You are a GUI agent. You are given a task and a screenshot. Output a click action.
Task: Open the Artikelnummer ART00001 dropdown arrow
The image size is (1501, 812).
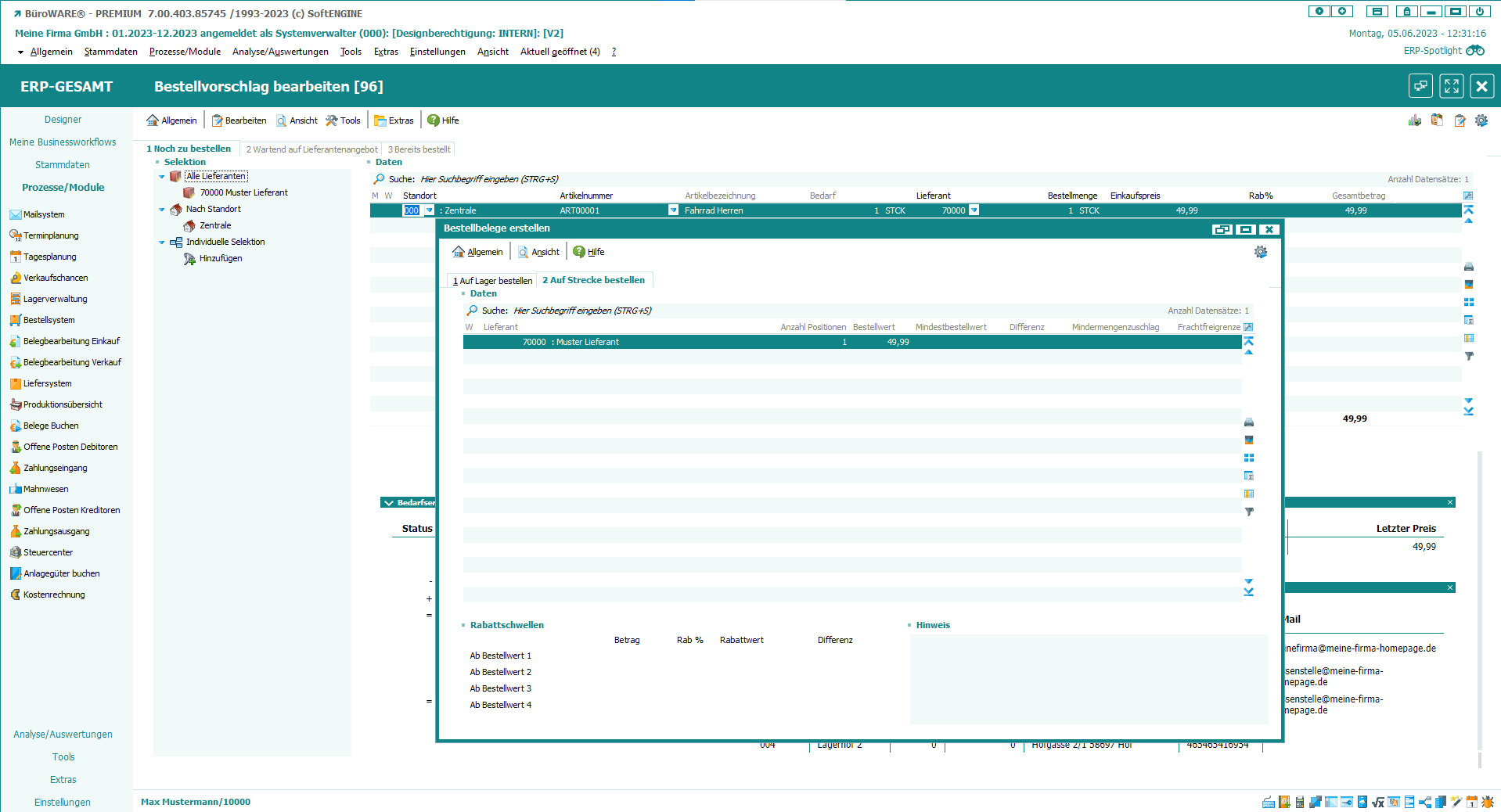click(673, 210)
